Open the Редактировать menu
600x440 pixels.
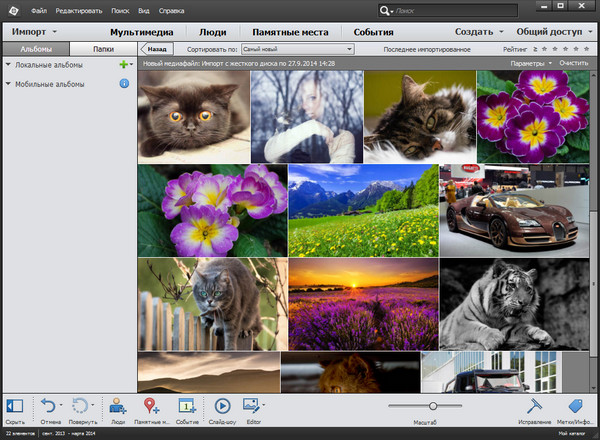pos(76,9)
